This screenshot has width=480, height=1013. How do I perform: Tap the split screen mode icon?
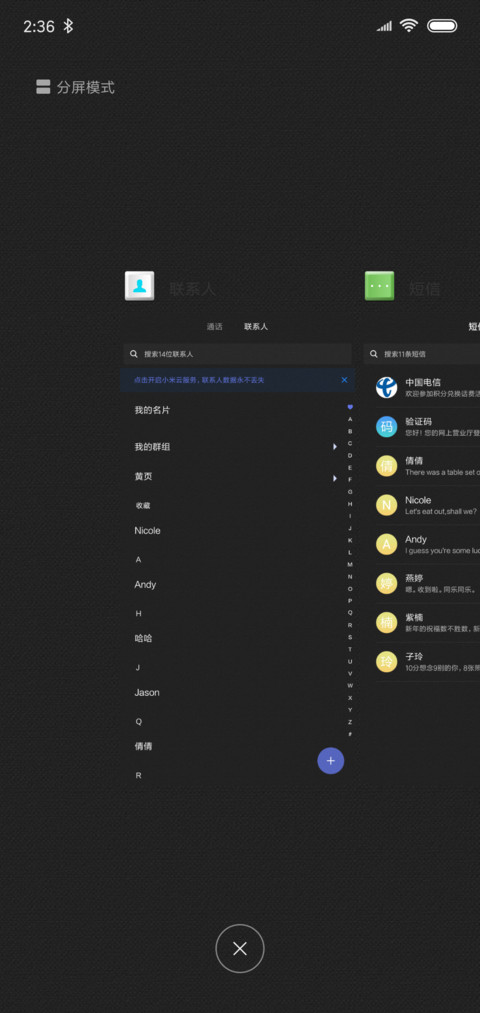[43, 87]
